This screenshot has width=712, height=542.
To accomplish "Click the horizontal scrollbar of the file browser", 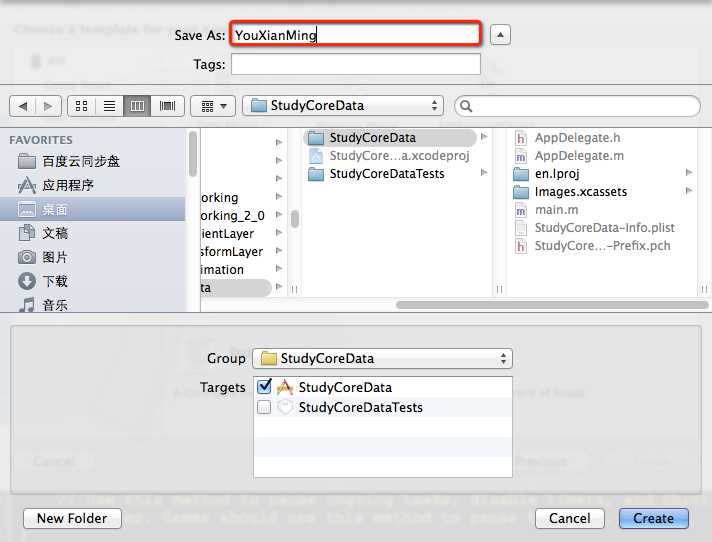I will click(552, 305).
